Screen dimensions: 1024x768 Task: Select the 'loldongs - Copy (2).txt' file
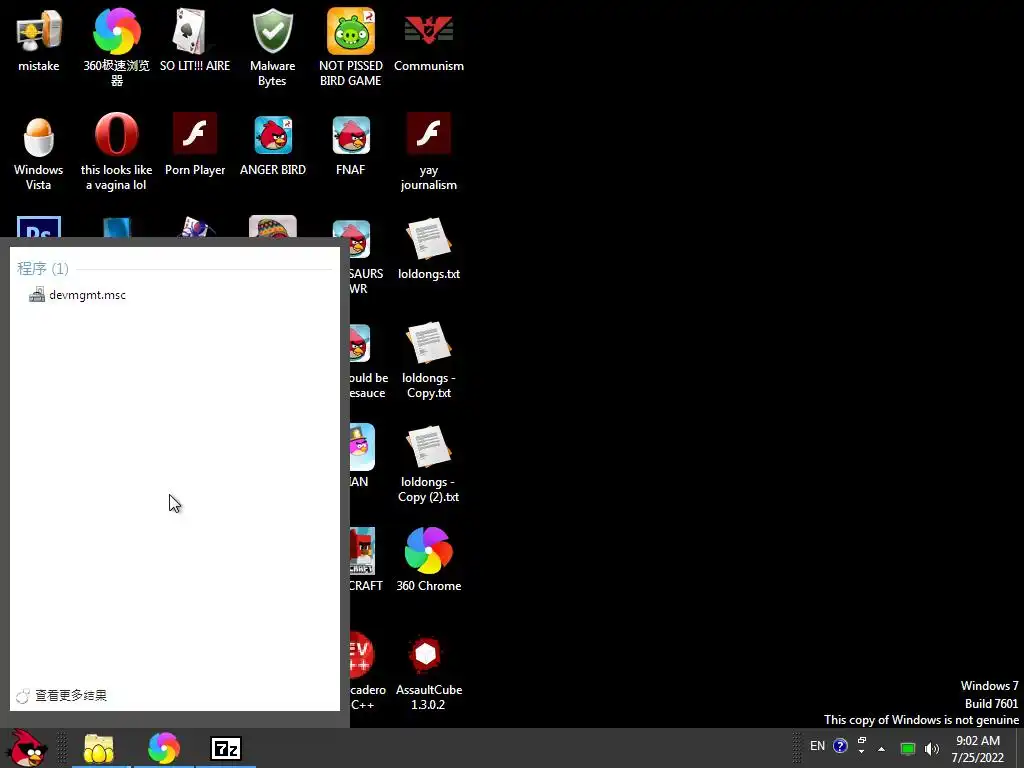pos(428,464)
